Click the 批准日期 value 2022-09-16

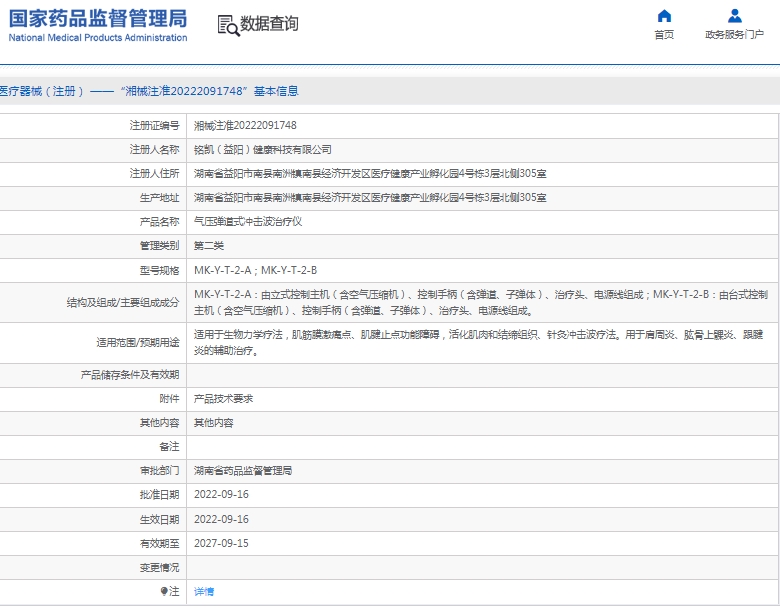pyautogui.click(x=221, y=495)
